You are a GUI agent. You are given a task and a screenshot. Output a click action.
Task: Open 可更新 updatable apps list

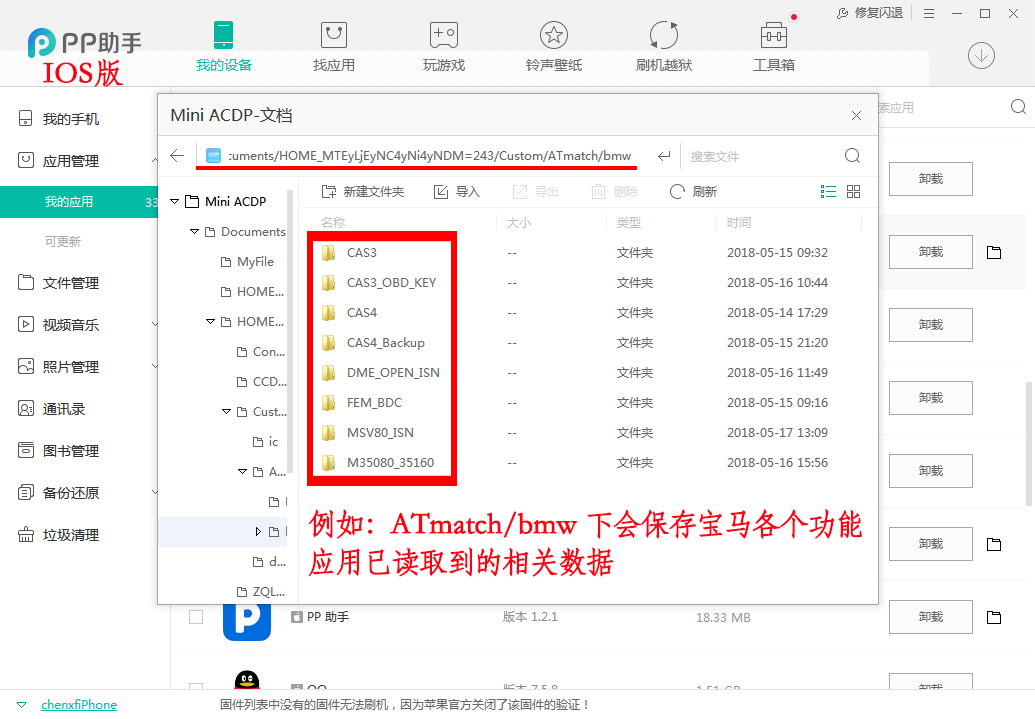click(x=63, y=242)
